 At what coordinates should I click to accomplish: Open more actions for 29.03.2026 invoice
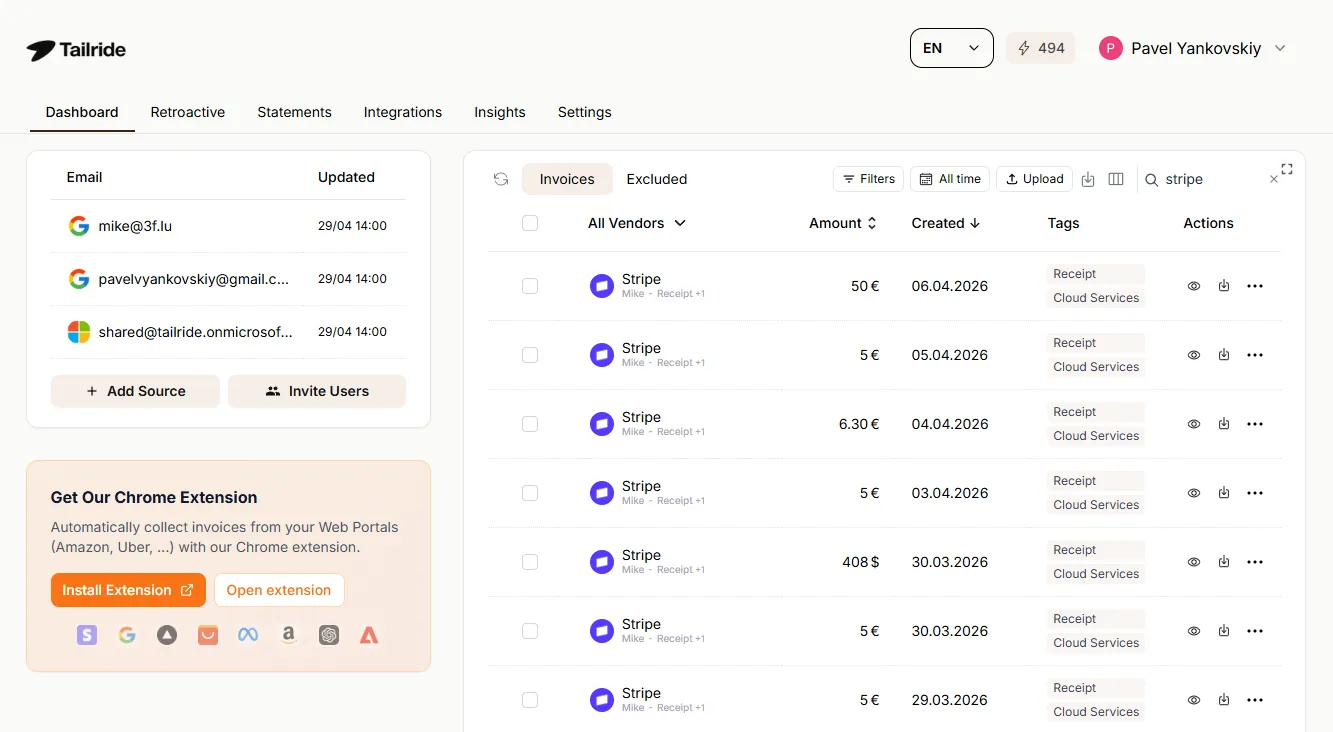pos(1255,700)
